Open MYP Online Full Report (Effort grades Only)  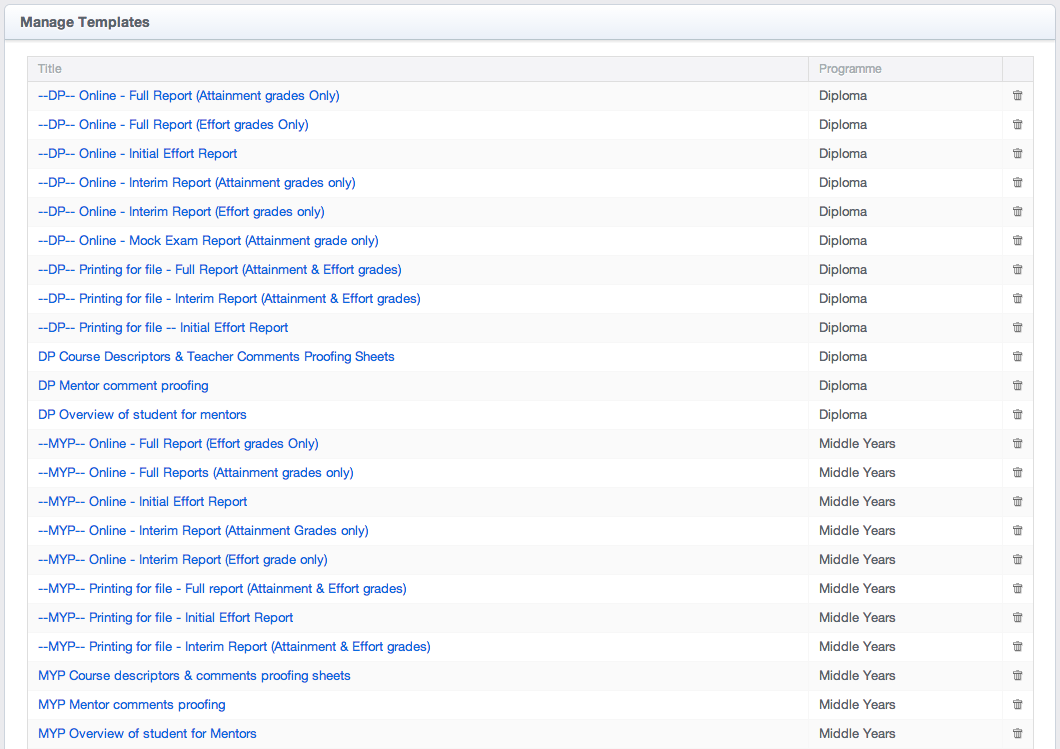coord(178,444)
